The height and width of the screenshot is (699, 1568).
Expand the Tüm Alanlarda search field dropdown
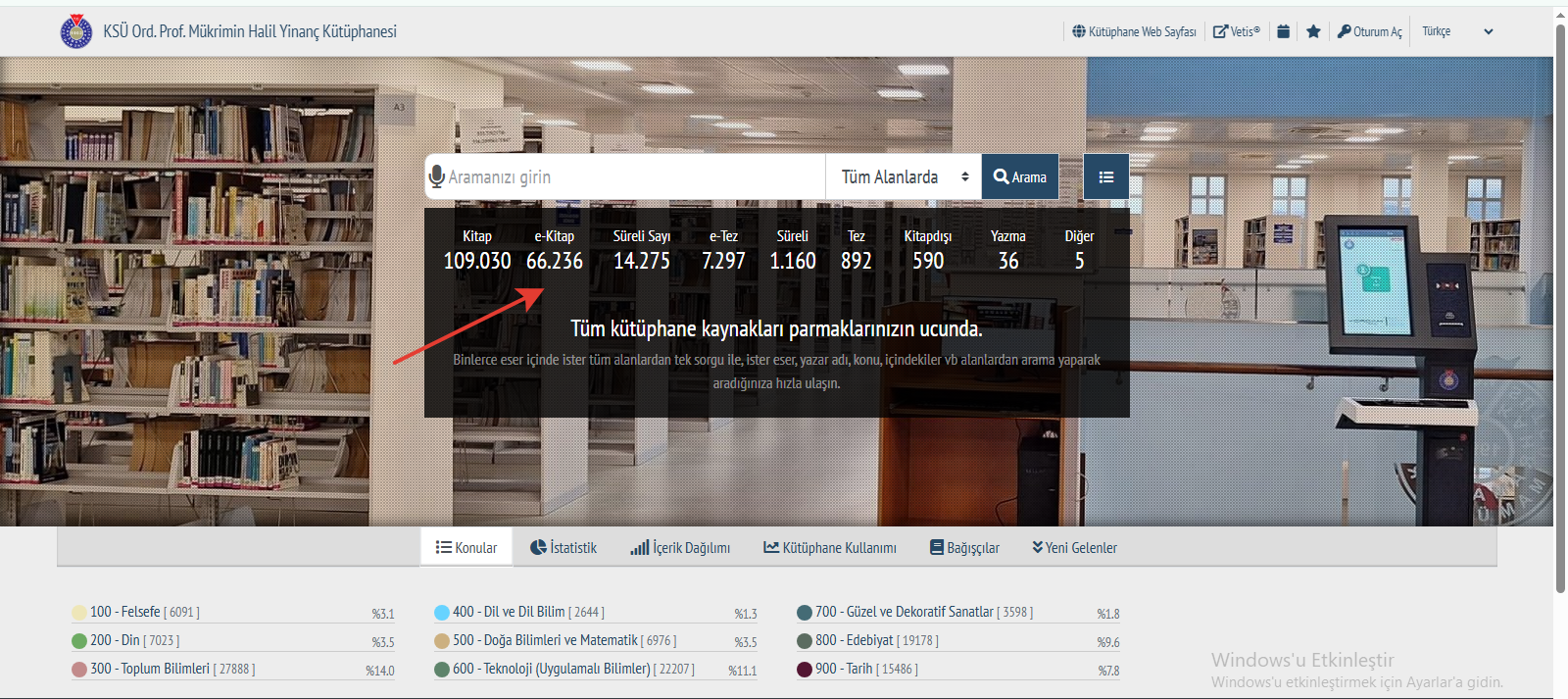coord(904,177)
